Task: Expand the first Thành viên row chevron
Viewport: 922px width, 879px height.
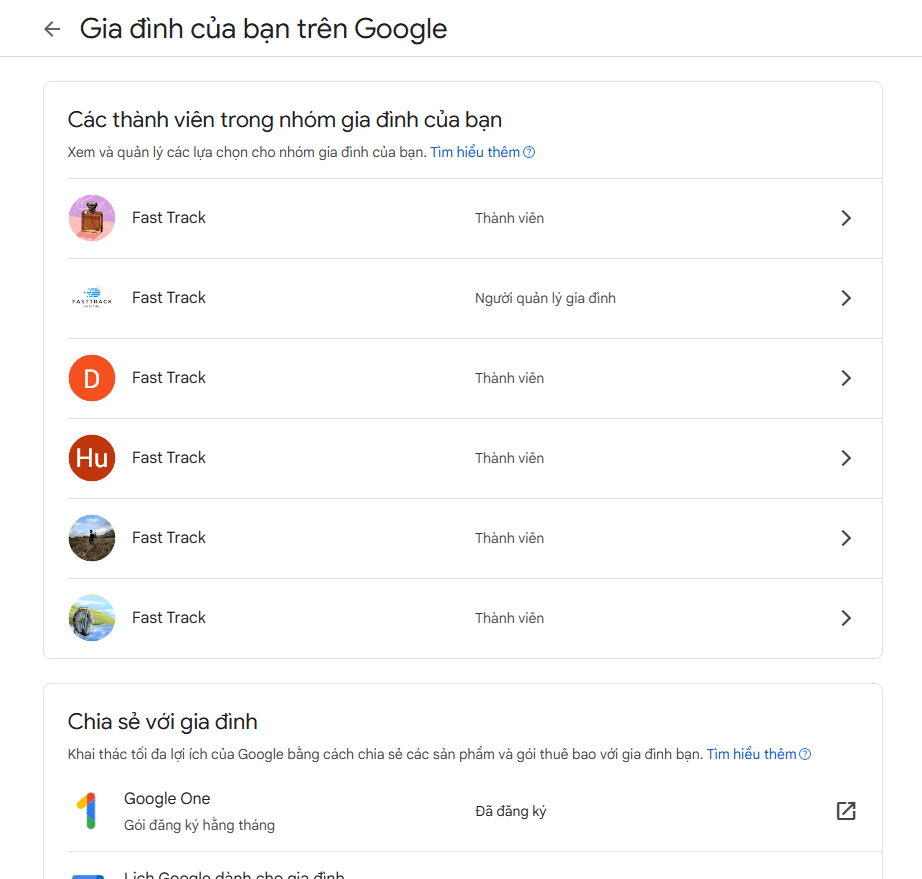Action: point(846,217)
